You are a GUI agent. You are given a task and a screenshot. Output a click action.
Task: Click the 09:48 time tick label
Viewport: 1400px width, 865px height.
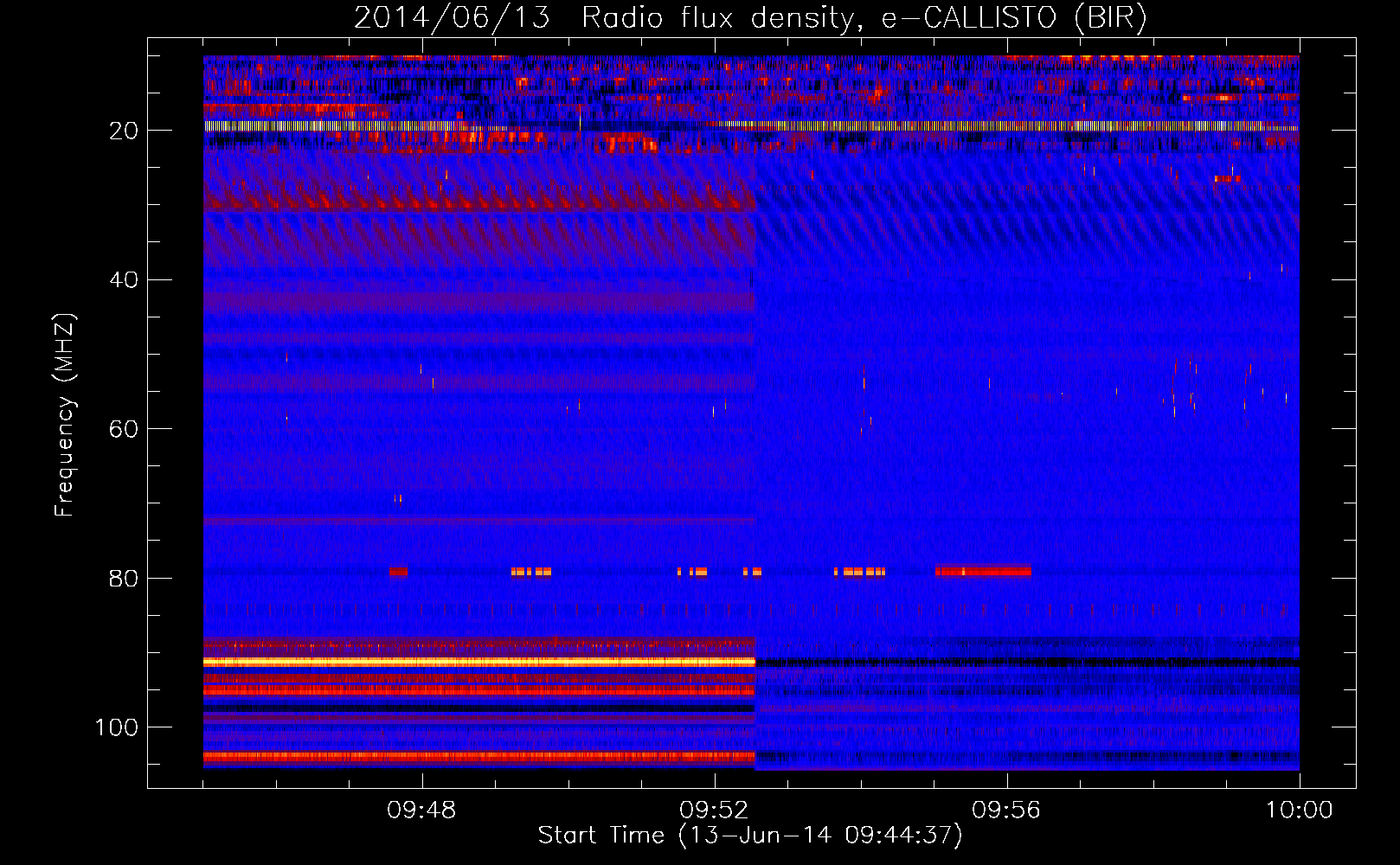point(421,811)
